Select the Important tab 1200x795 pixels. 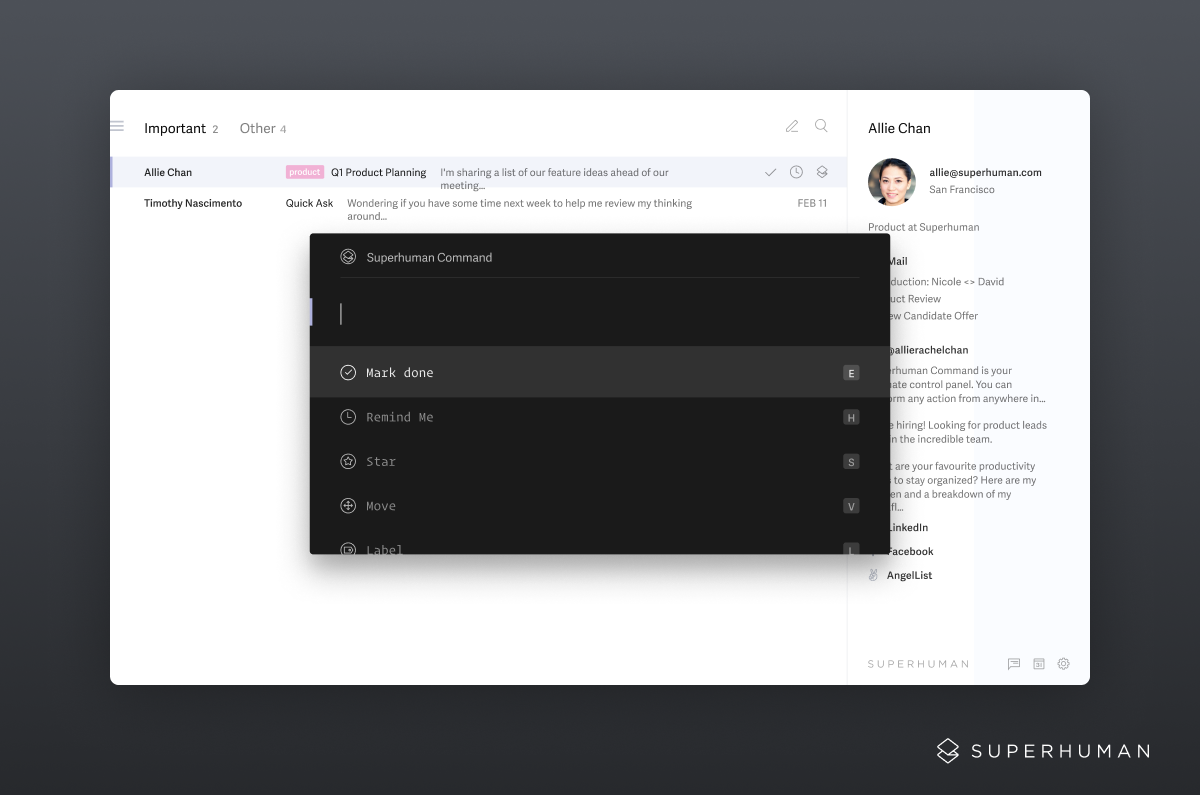[x=175, y=128]
